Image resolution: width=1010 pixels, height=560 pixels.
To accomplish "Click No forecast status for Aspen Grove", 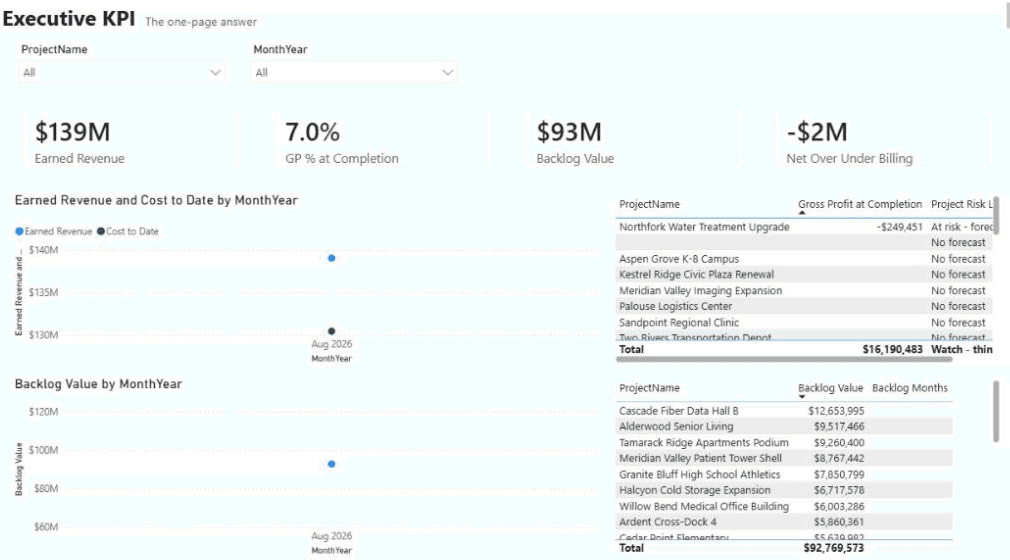I will (958, 259).
